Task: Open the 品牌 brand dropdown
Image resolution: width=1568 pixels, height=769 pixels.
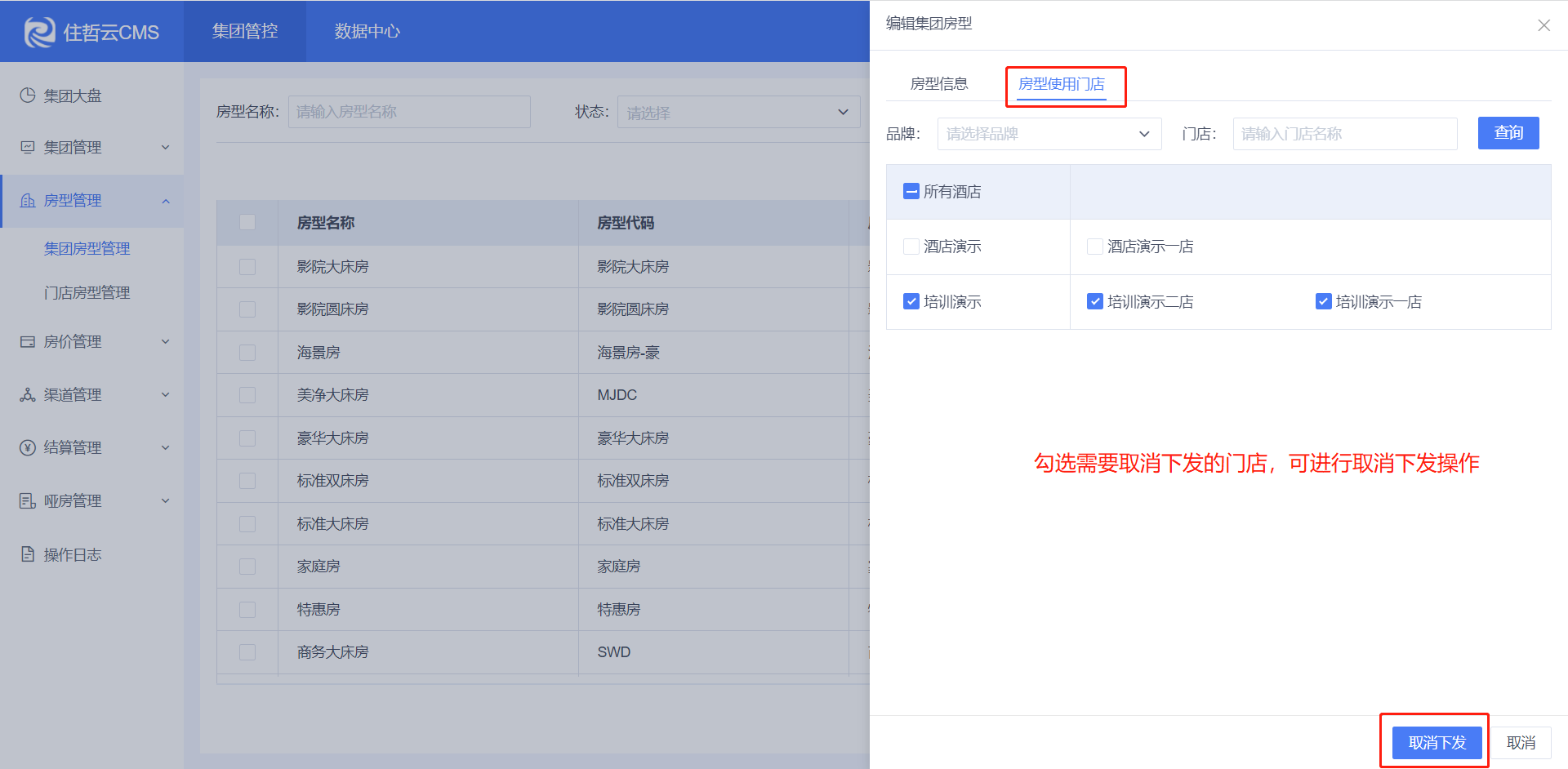Action: tap(1049, 134)
